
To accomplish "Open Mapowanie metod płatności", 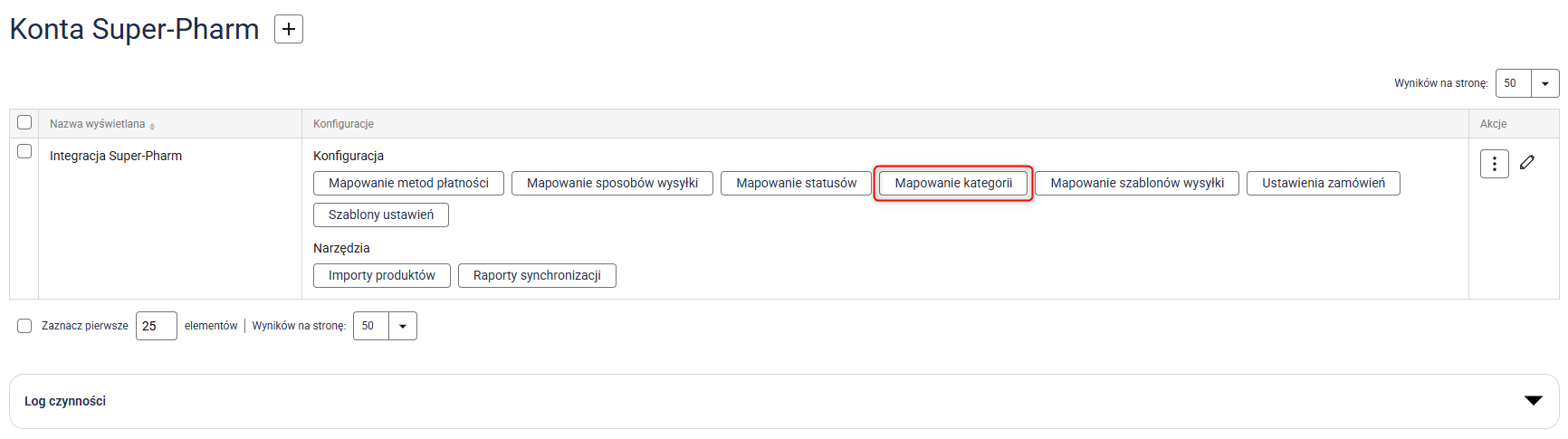I will [x=408, y=184].
